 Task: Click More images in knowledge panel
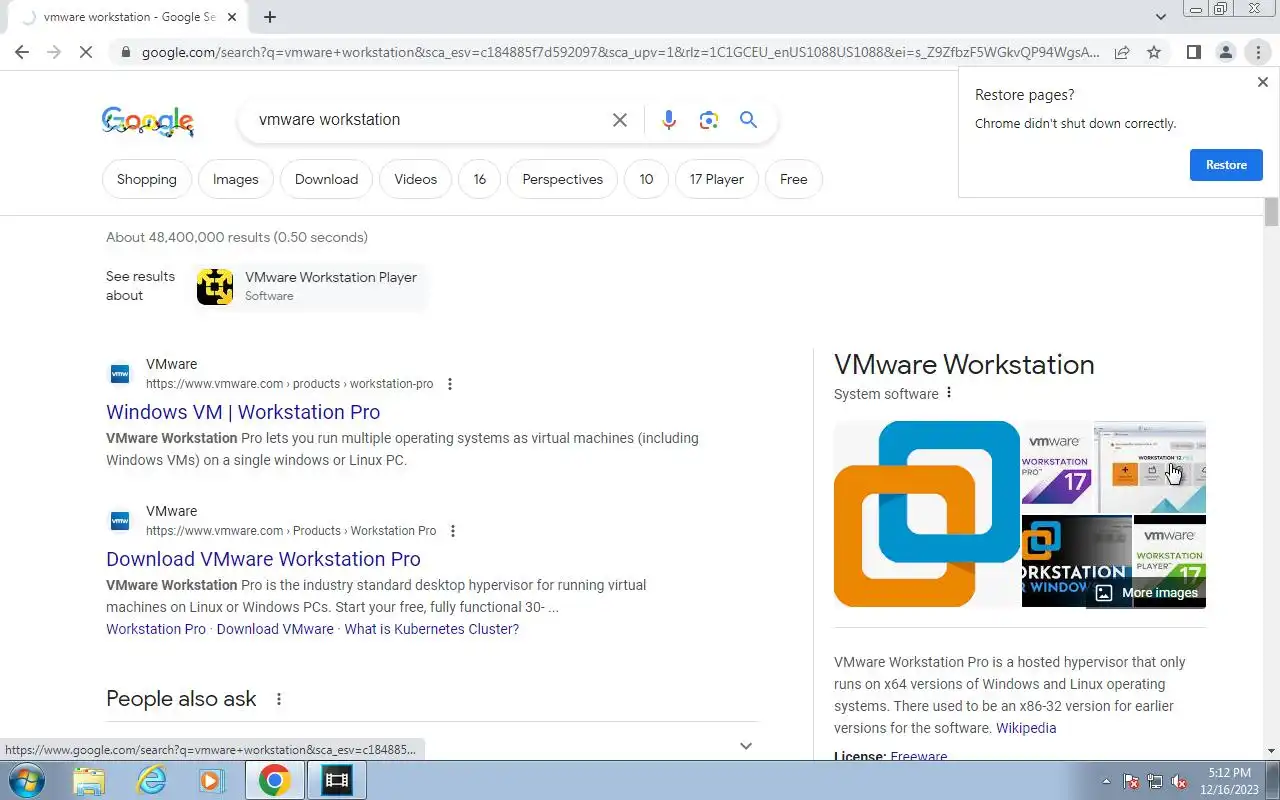(x=1146, y=592)
